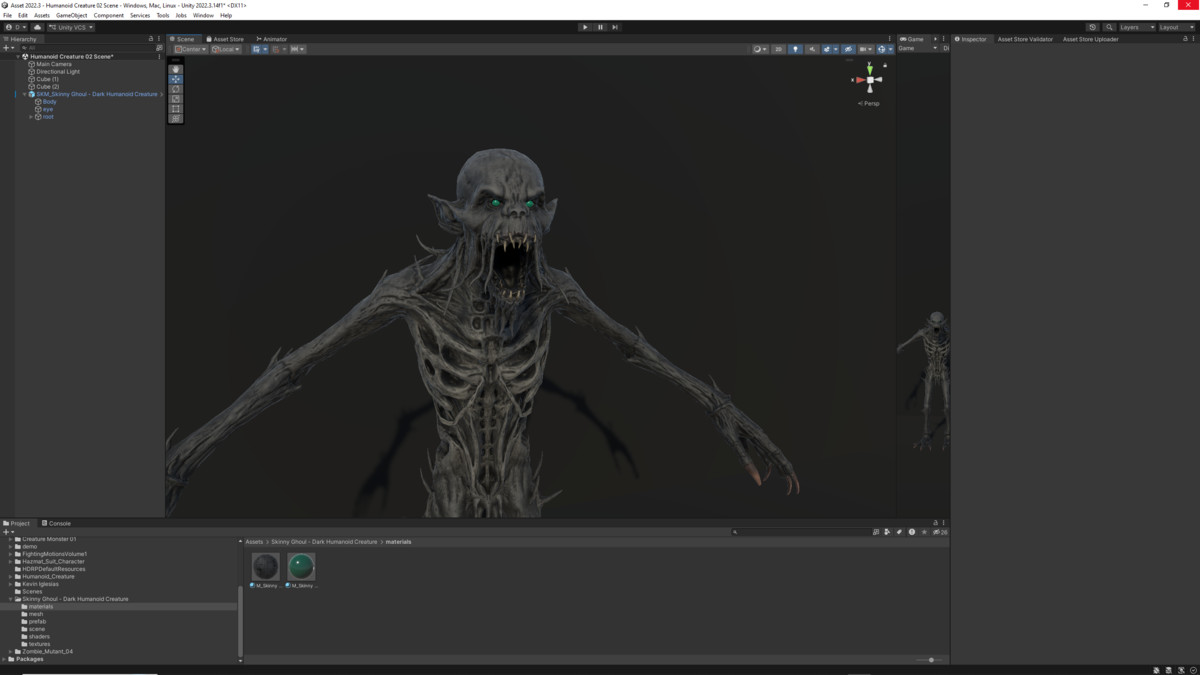Switch to Asset Store Validator tab
This screenshot has height=675, width=1200.
tap(1025, 39)
